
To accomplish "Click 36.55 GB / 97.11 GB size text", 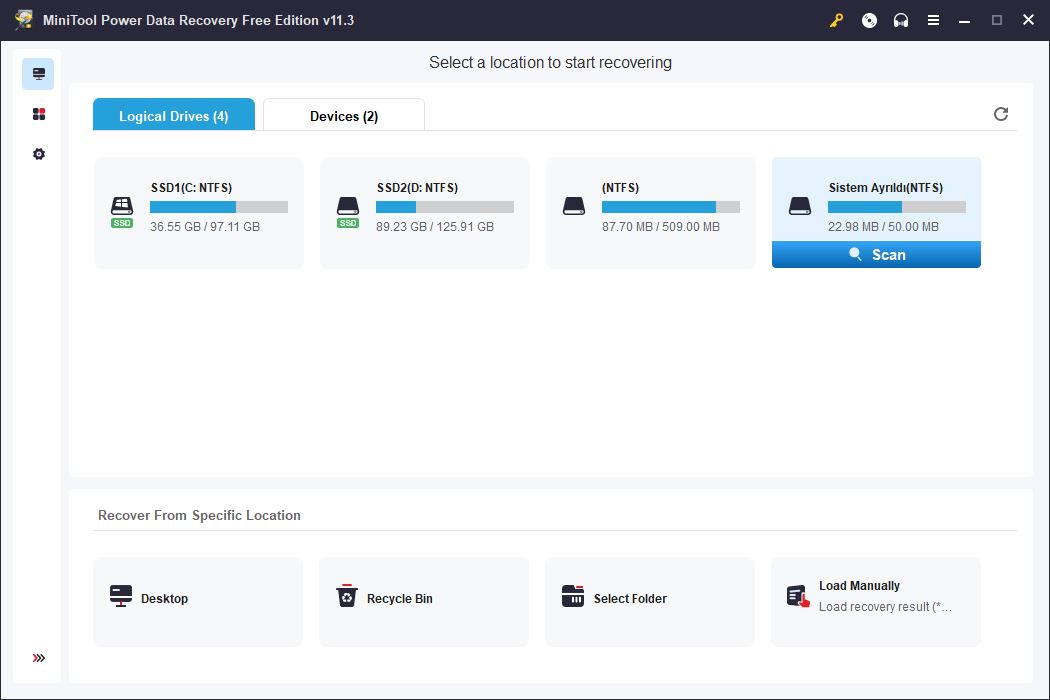I will tap(205, 226).
